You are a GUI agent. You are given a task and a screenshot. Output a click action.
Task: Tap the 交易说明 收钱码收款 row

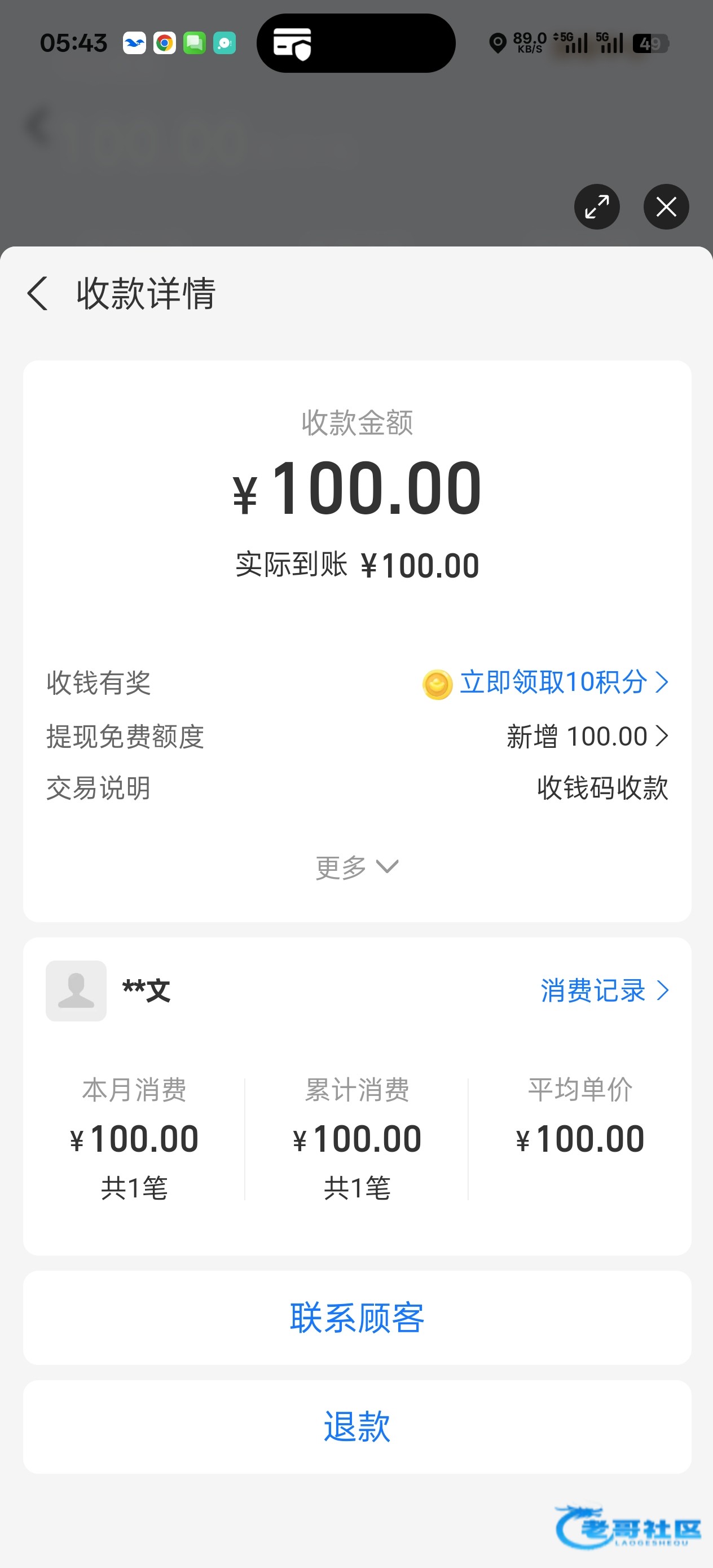tap(357, 789)
